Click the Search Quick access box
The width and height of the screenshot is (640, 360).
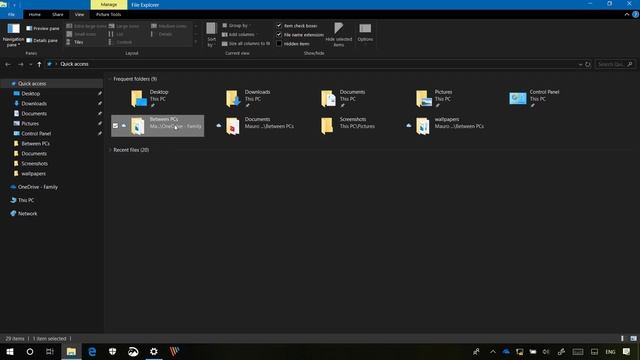[615, 64]
